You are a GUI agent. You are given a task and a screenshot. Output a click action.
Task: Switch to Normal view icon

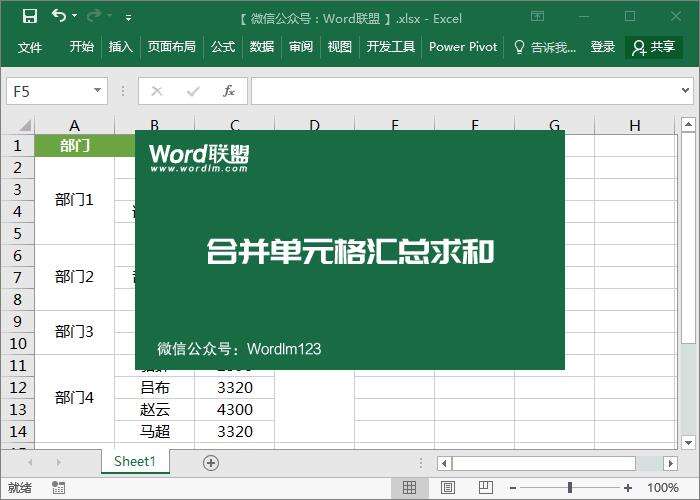409,488
